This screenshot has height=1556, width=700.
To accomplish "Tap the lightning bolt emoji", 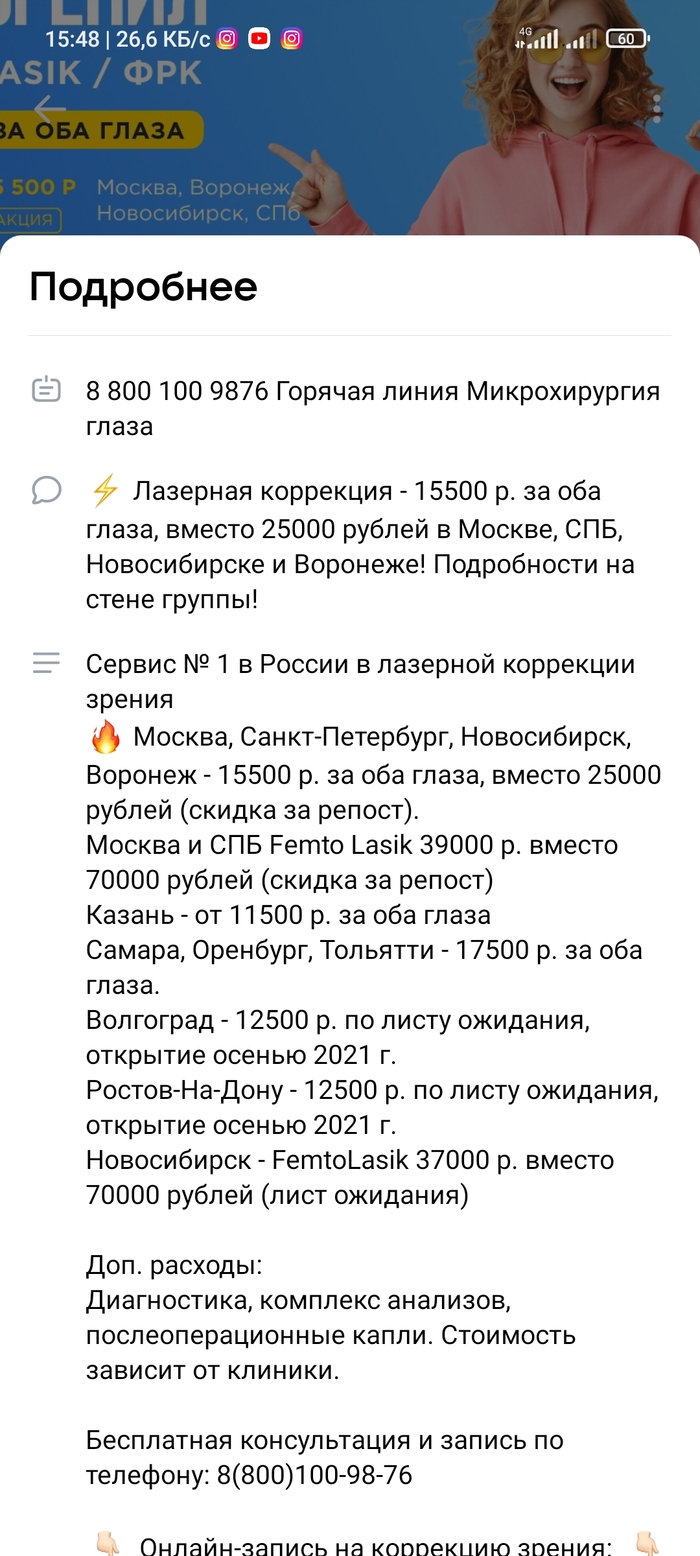I will point(105,491).
